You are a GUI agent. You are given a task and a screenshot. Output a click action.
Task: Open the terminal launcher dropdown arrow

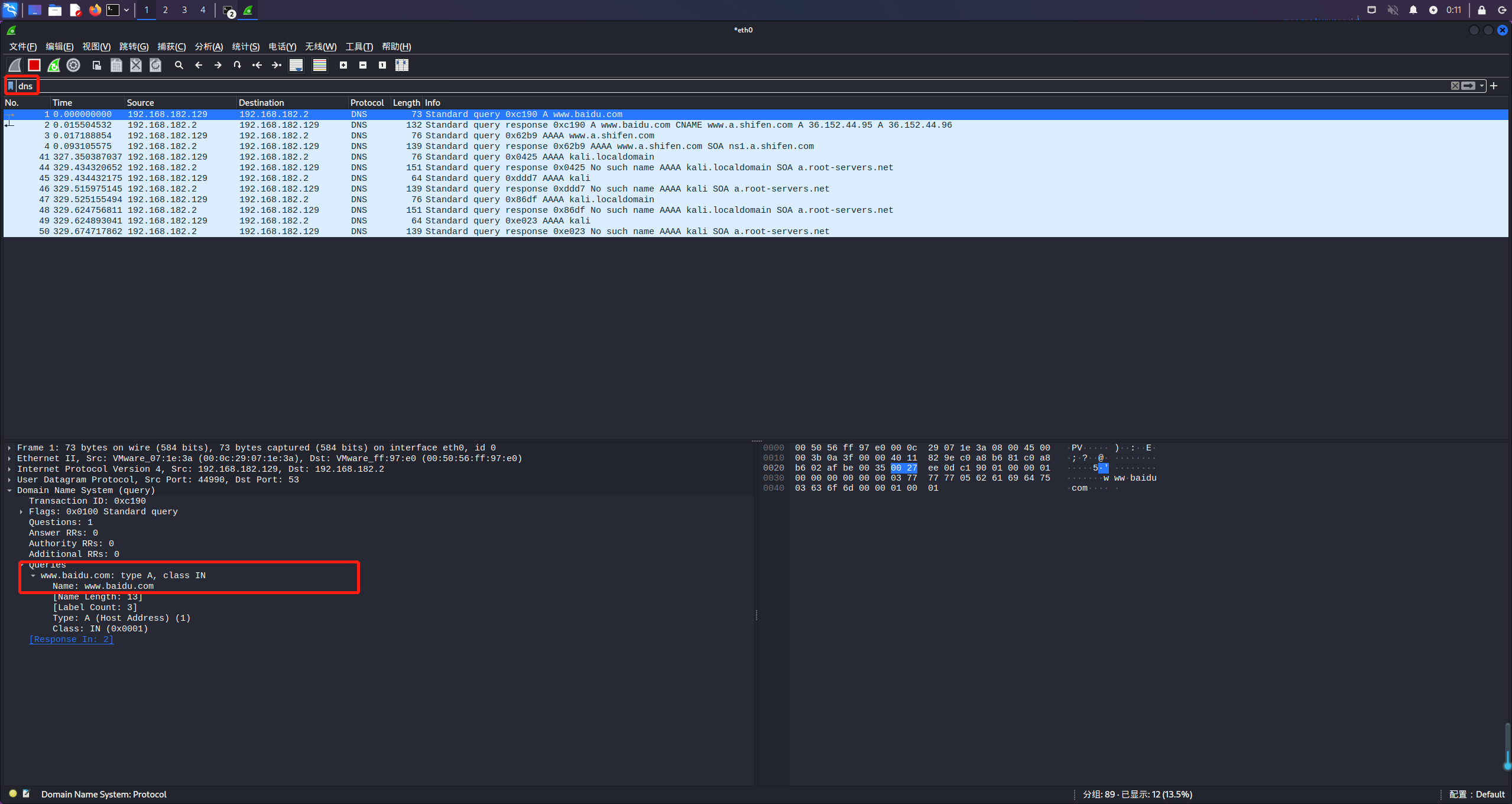(126, 10)
